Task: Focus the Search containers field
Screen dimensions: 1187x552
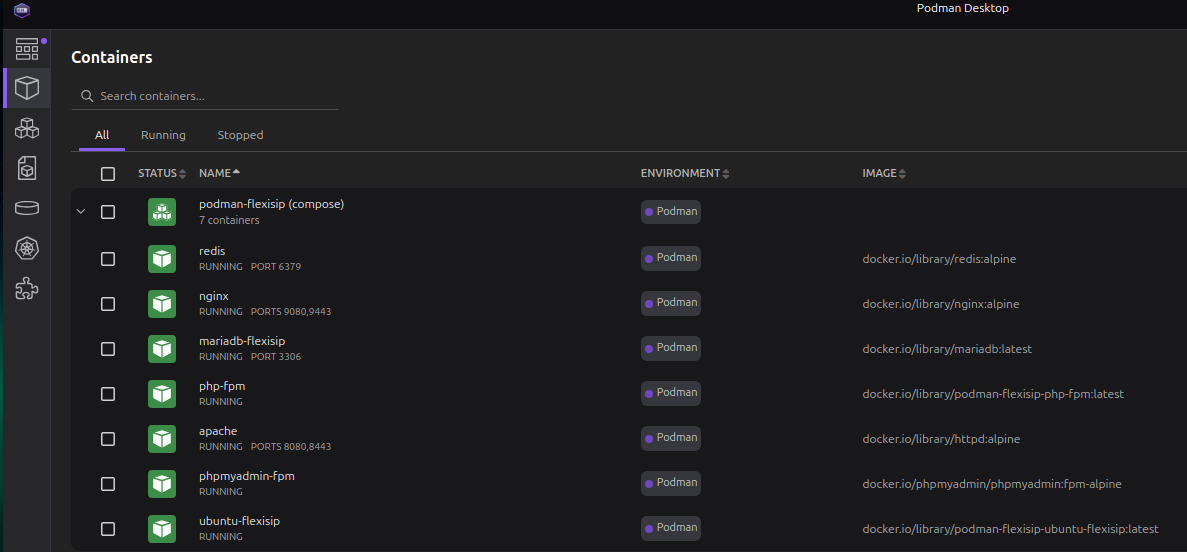Action: click(204, 96)
